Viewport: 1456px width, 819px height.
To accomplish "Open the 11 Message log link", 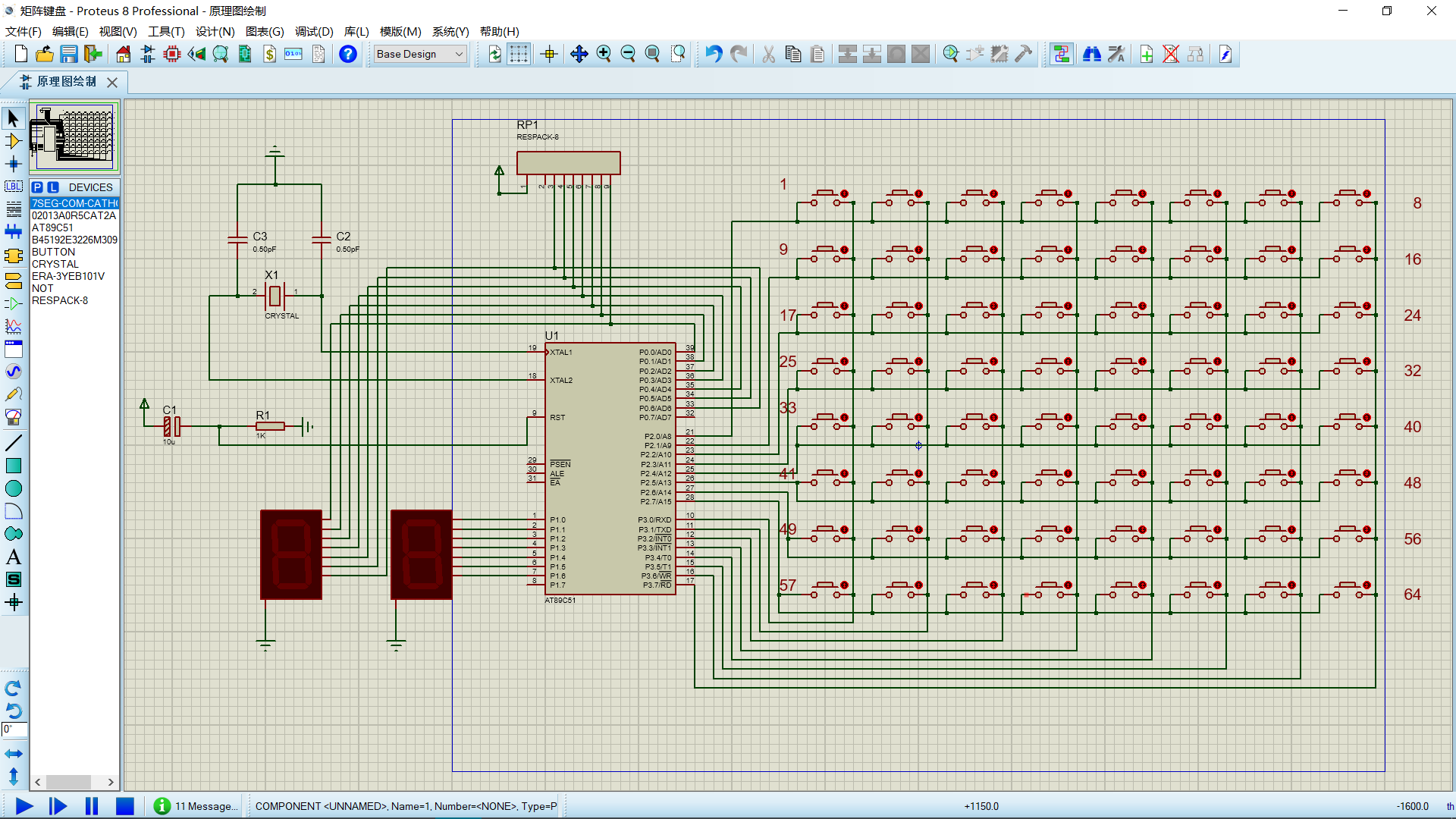I will coord(206,806).
